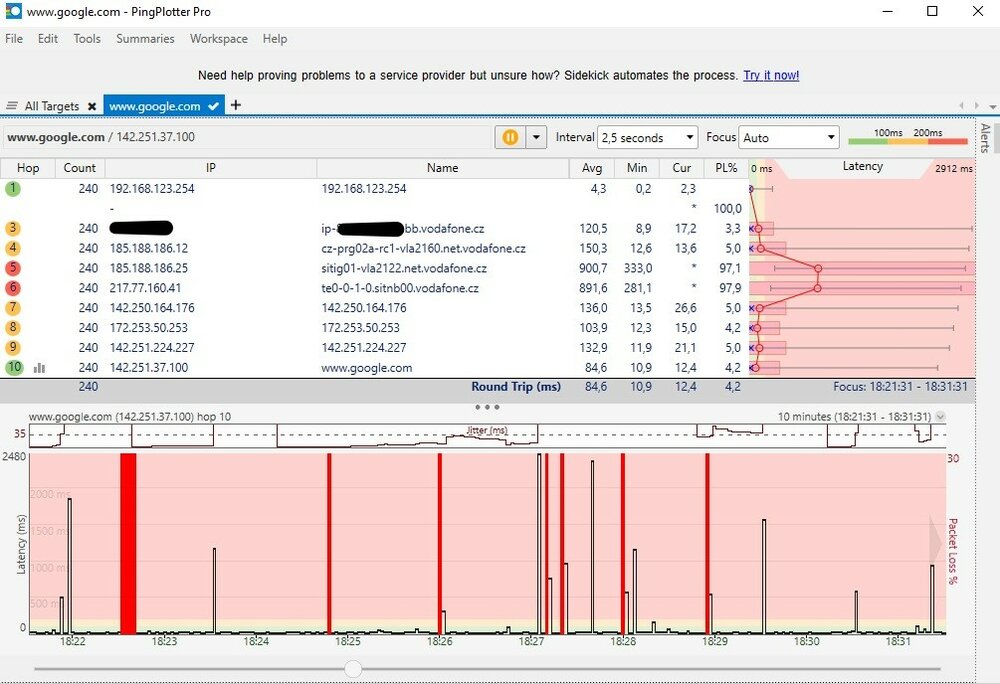This screenshot has width=1000, height=684.
Task: Close the All Targets tab
Action: (92, 106)
